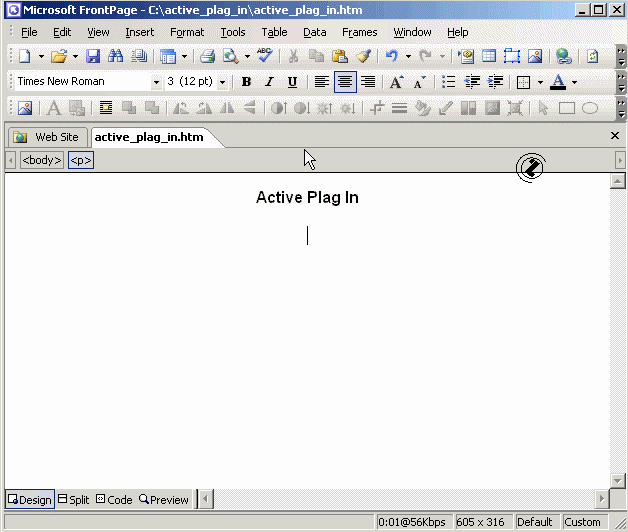The image size is (628, 532).
Task: Toggle Italic formatting
Action: click(269, 82)
